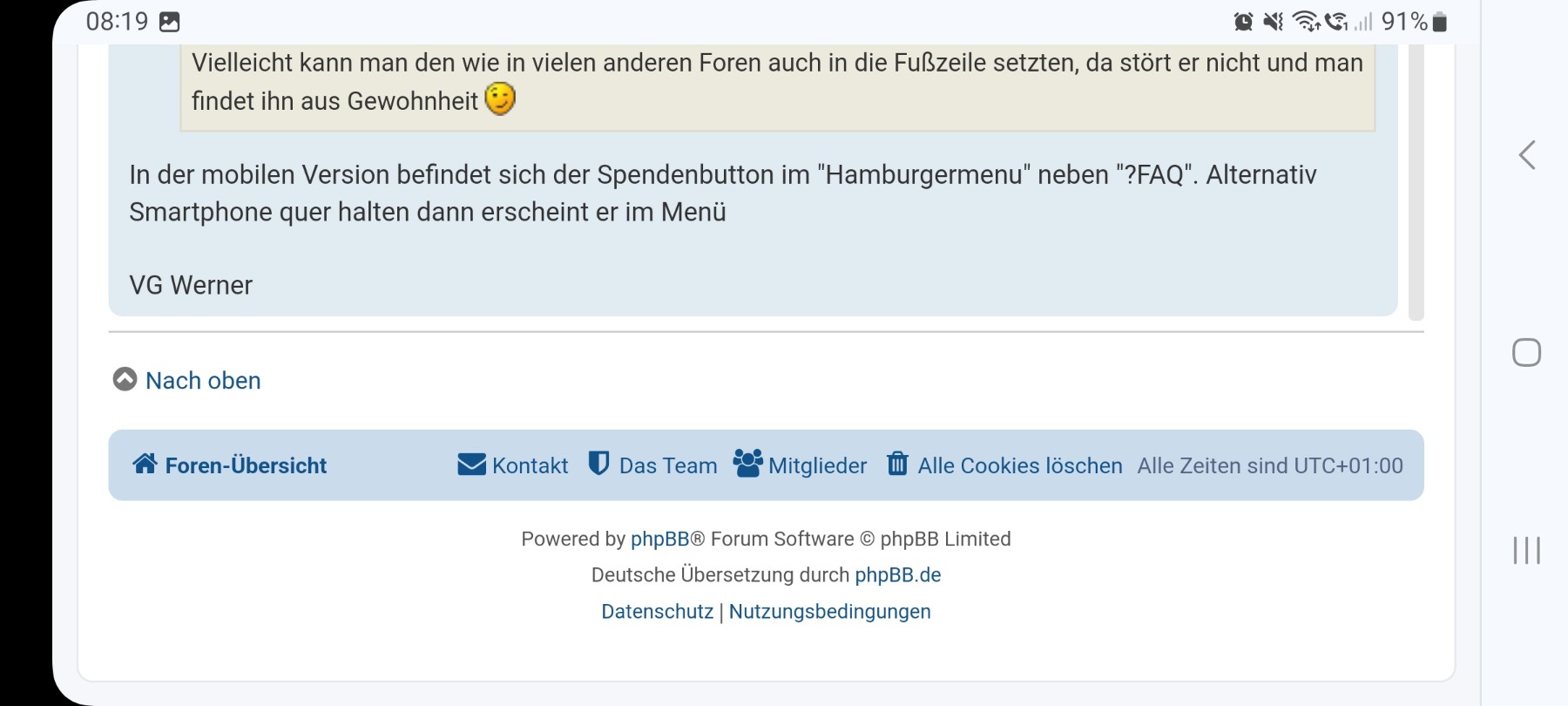The image size is (1568, 706).
Task: Tap the Android back arrow
Action: tap(1527, 155)
